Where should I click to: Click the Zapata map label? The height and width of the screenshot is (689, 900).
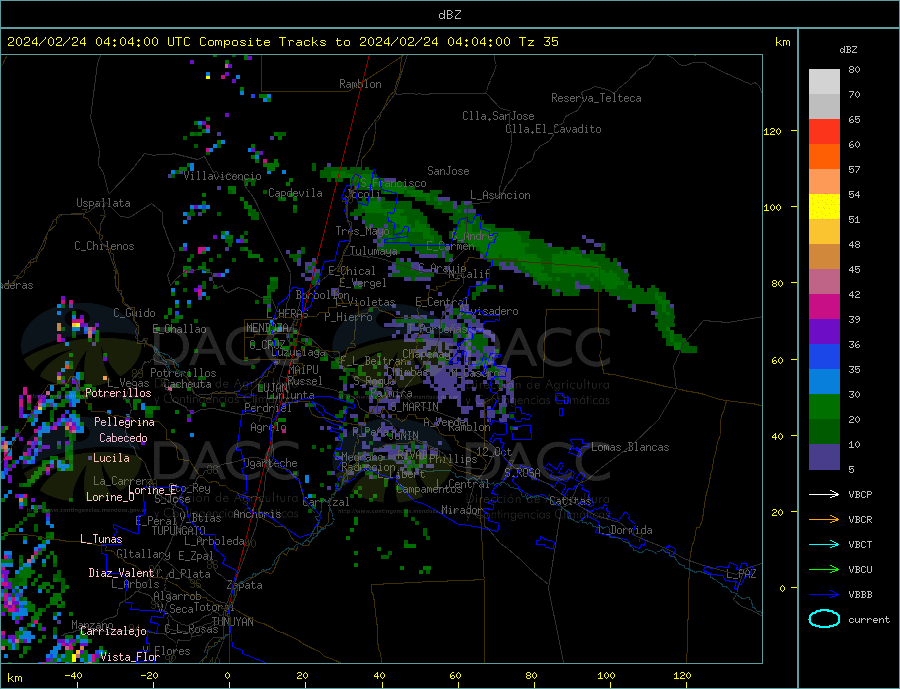(245, 585)
